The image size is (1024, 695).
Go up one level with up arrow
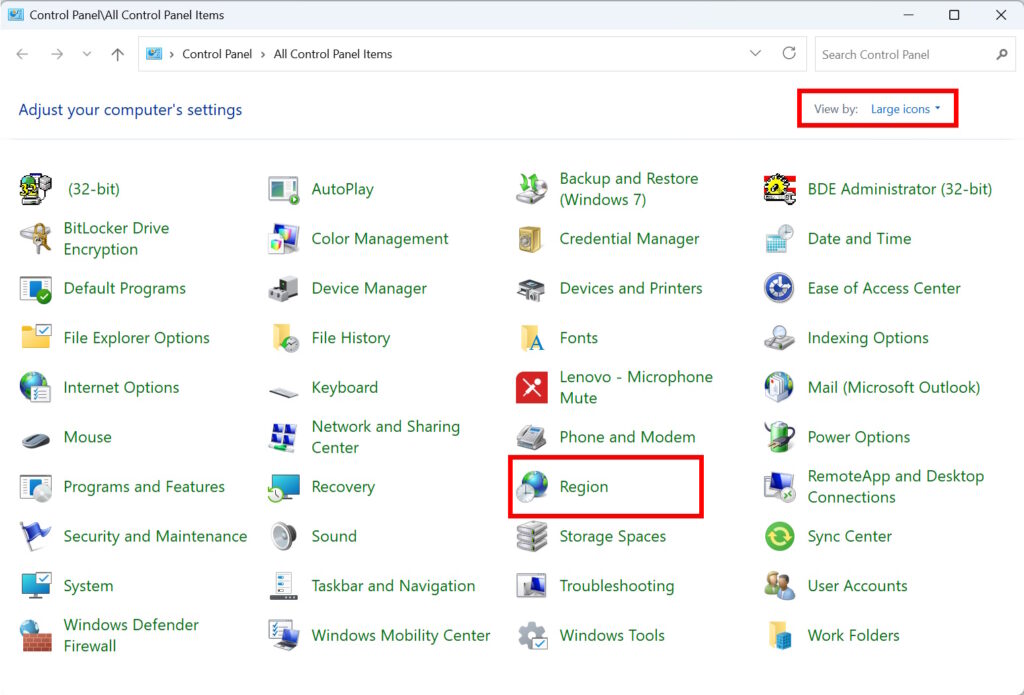118,54
